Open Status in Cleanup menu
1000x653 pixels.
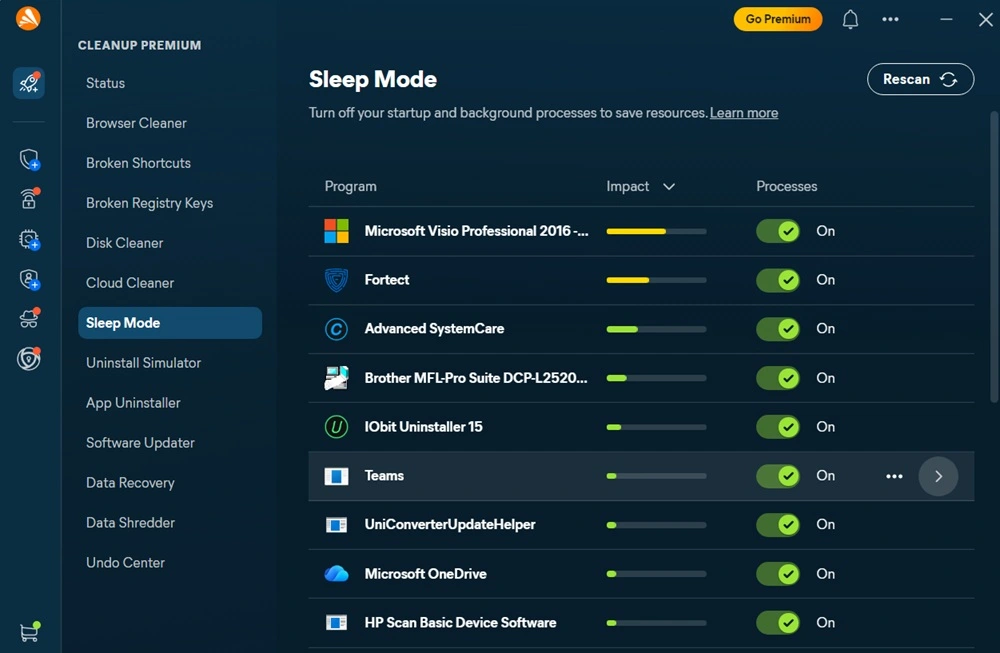coord(105,83)
